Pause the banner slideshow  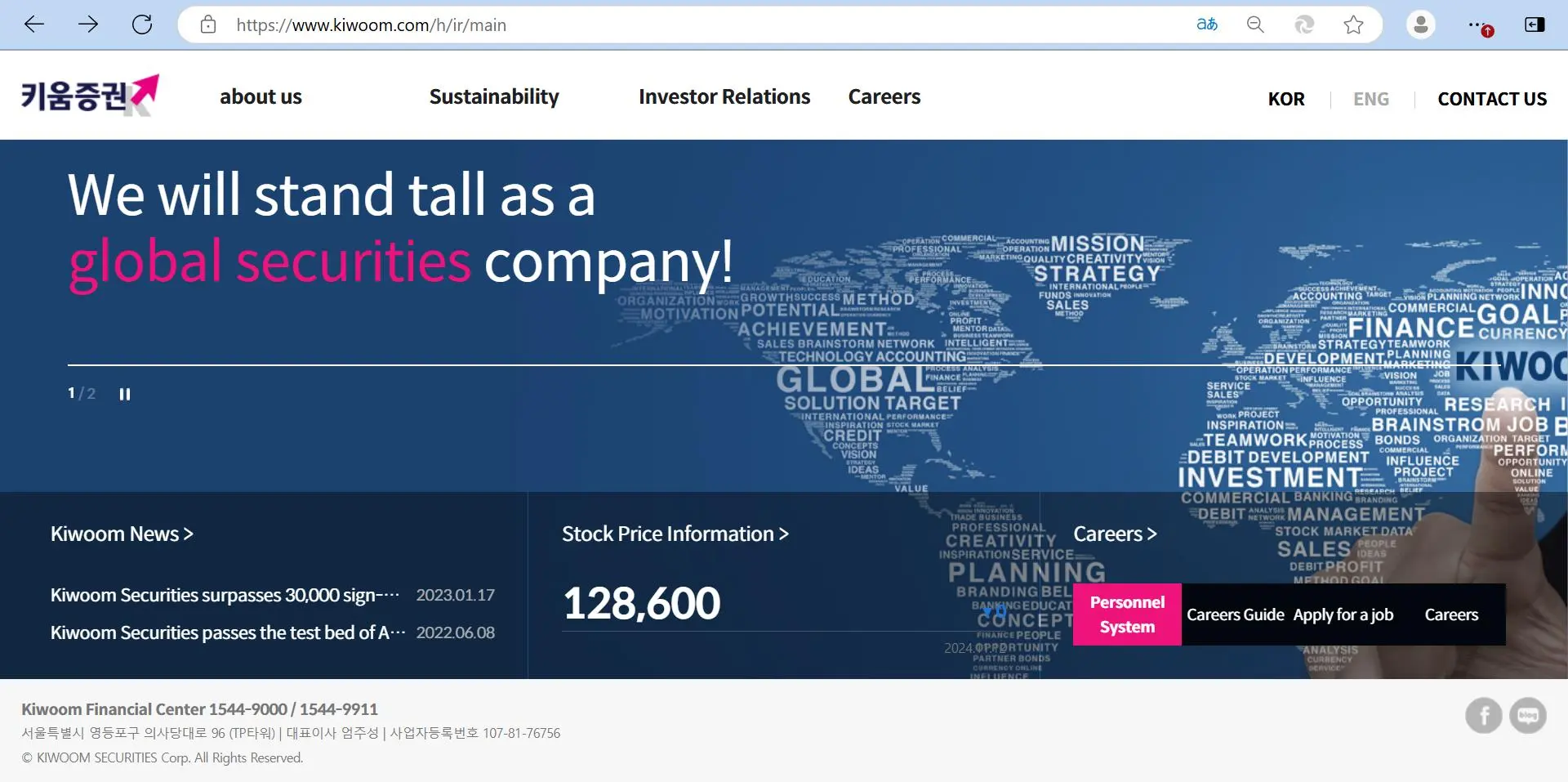125,394
